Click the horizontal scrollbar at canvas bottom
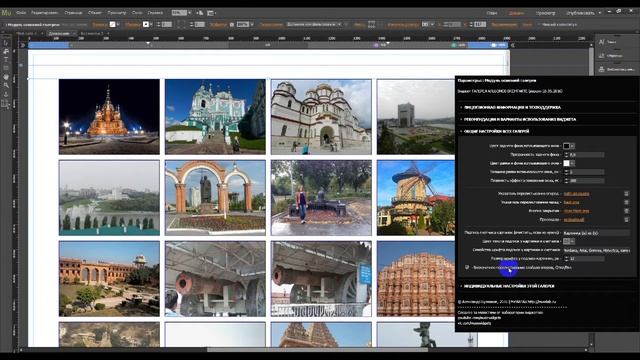The image size is (640, 360). point(317,350)
